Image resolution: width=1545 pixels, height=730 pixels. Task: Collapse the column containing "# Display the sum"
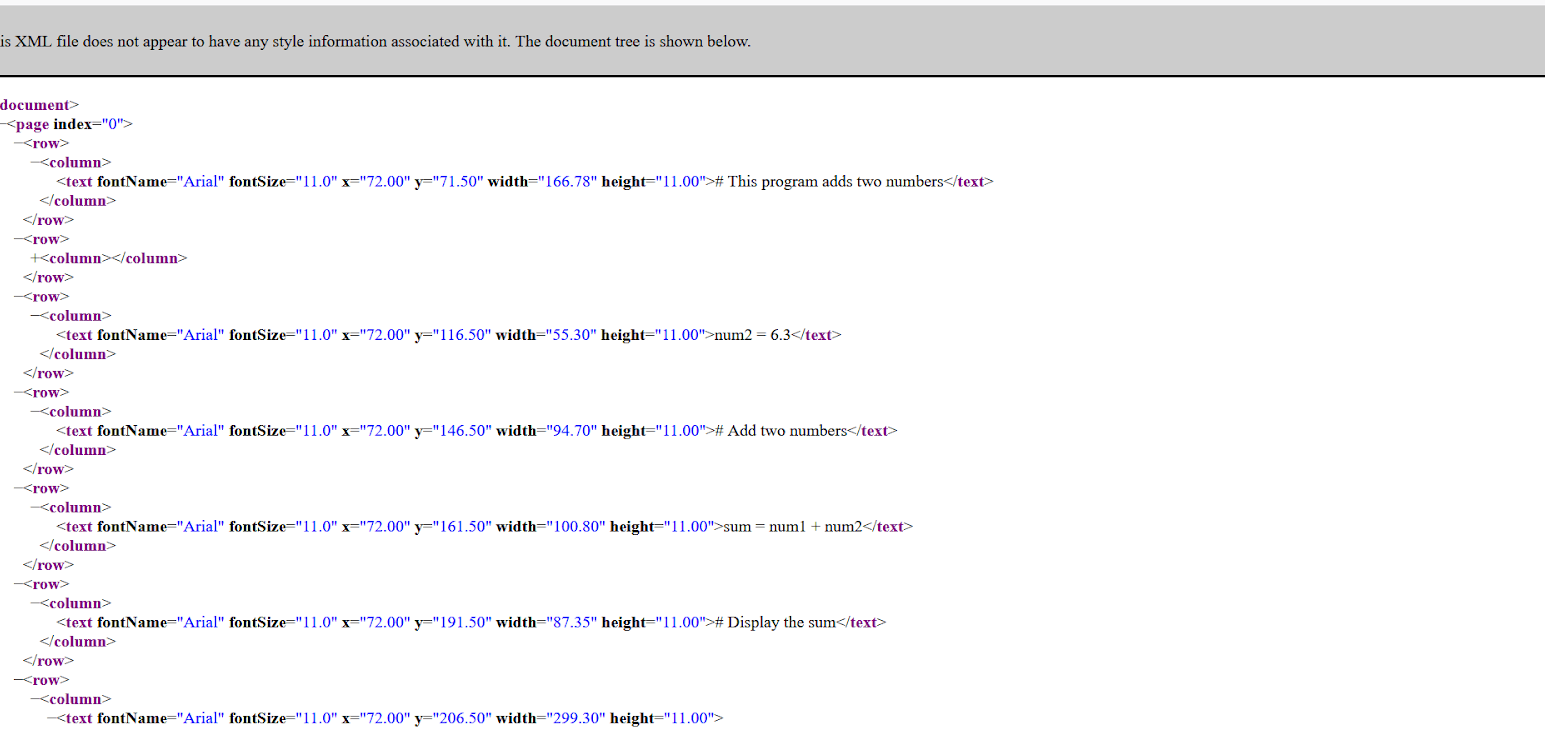(x=36, y=604)
